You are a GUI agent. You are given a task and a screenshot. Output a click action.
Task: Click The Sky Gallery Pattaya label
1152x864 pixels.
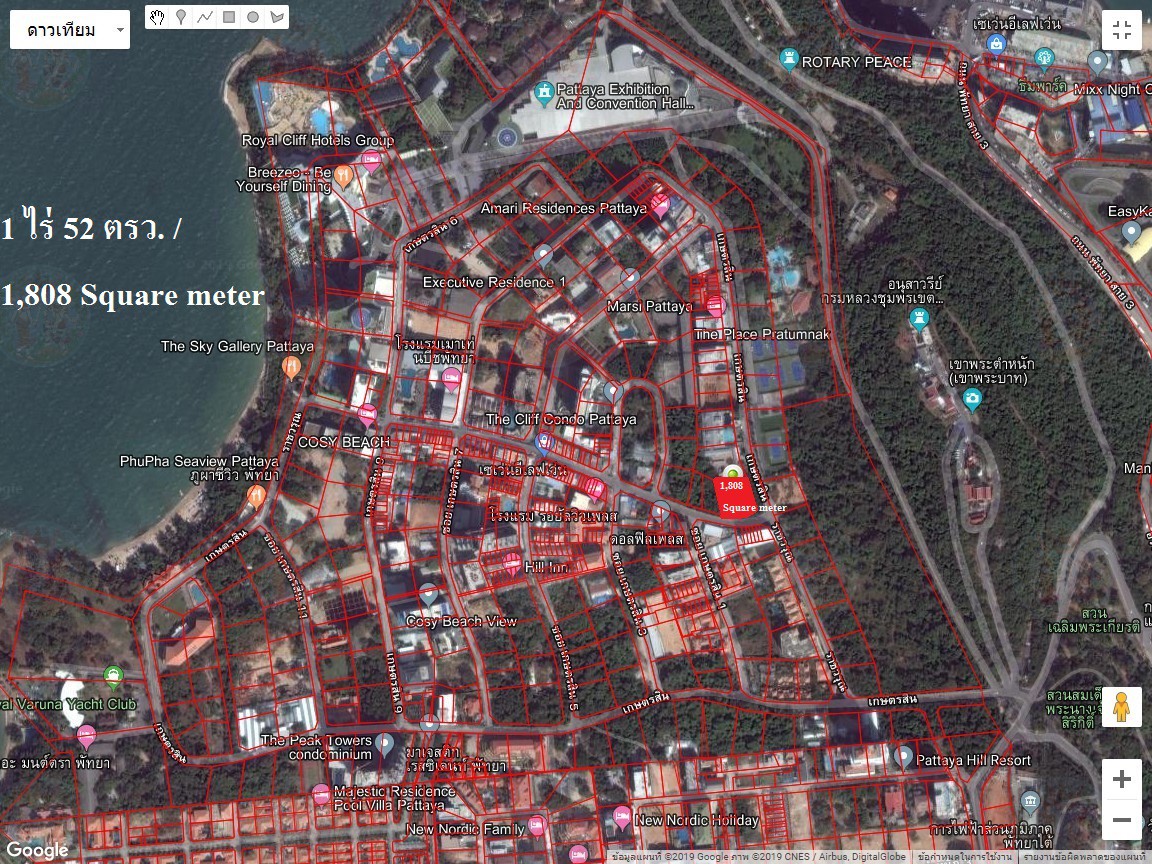click(237, 346)
